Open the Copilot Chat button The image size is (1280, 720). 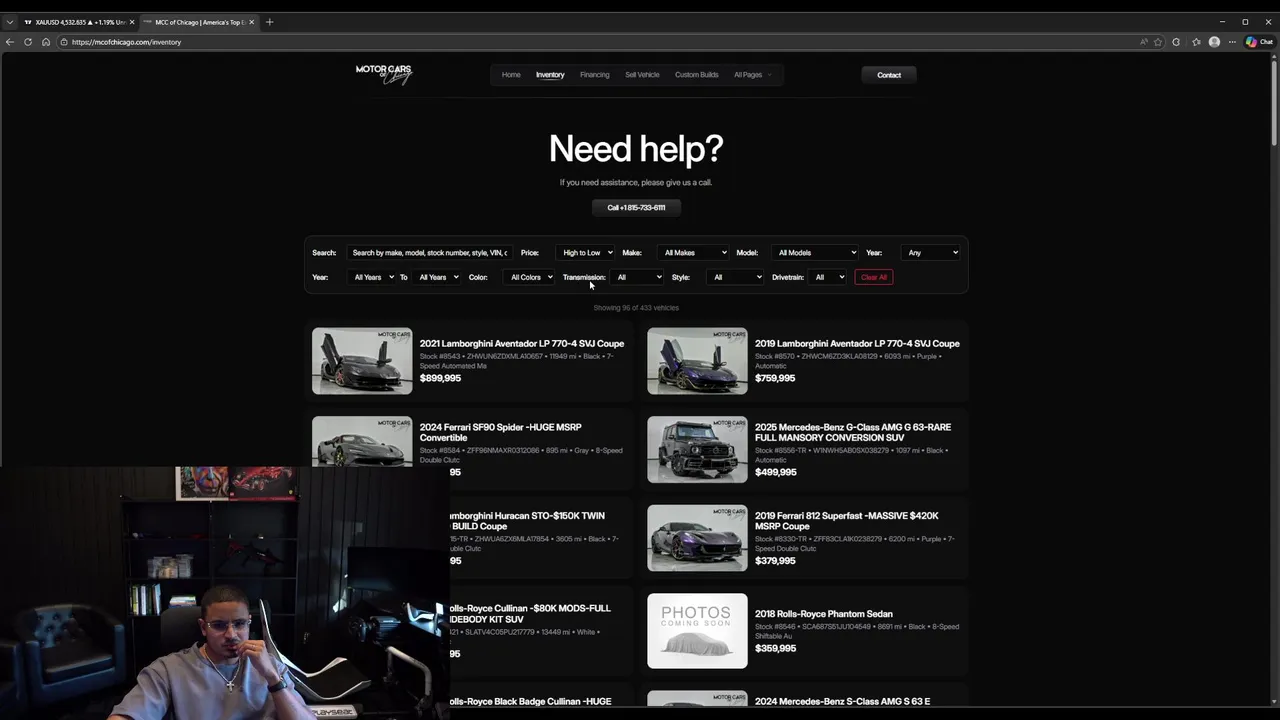tap(1258, 42)
